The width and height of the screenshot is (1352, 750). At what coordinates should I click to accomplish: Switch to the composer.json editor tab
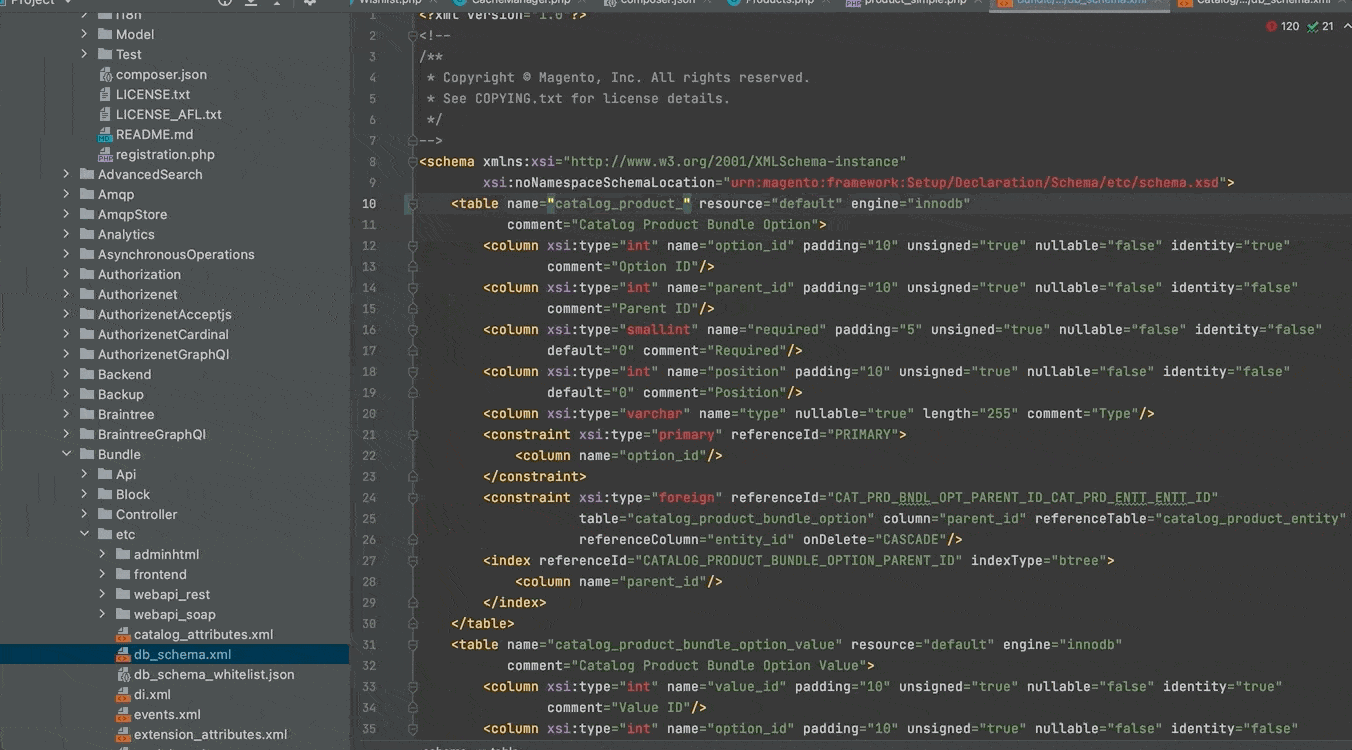tap(660, 3)
